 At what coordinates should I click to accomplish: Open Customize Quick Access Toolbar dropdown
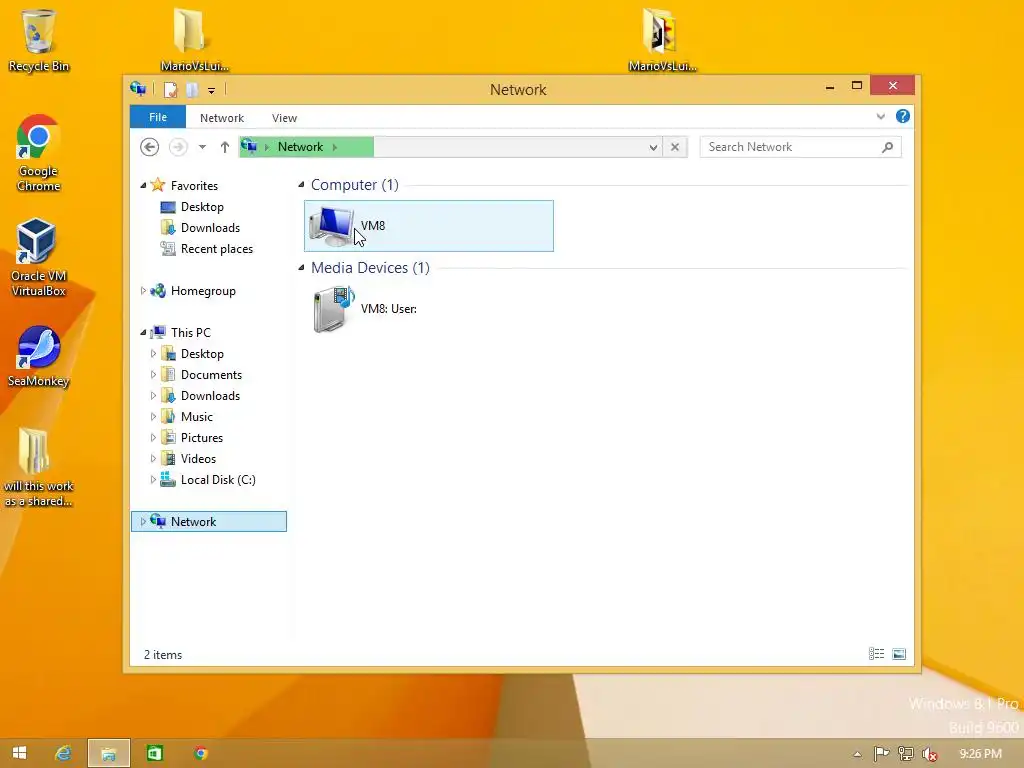coord(211,90)
